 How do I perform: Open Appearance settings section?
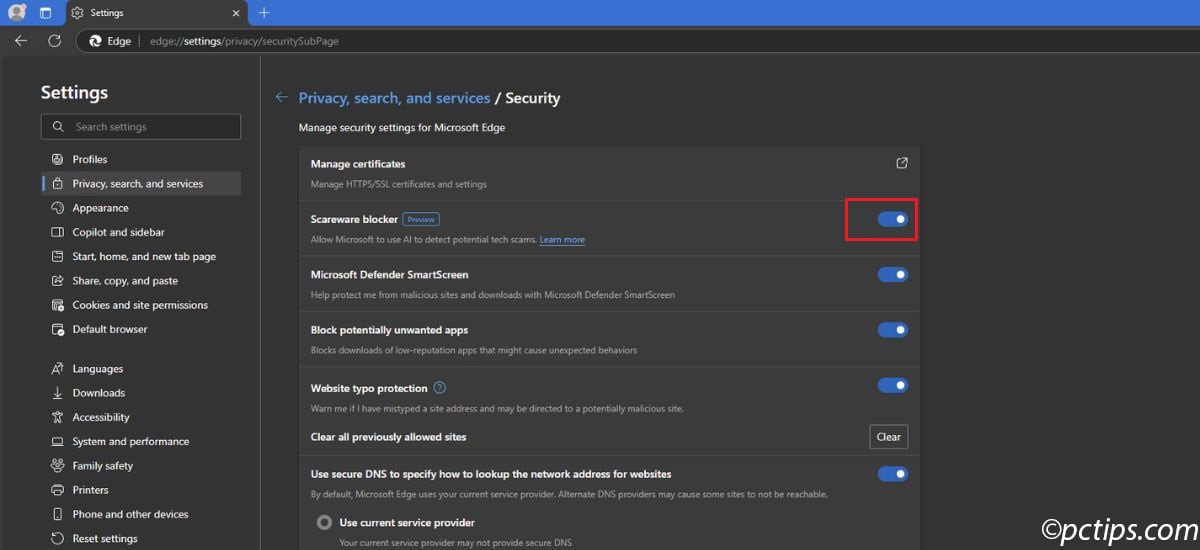(x=141, y=208)
